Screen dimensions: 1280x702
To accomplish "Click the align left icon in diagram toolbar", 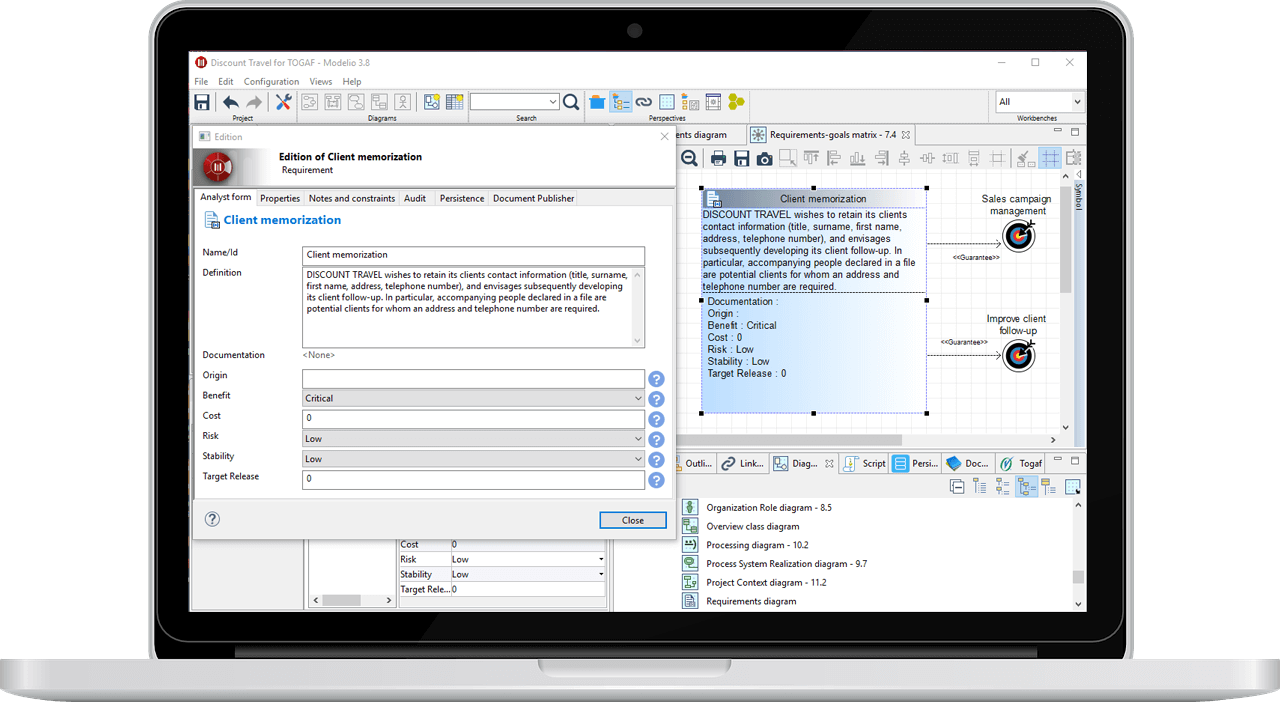I will pyautogui.click(x=834, y=158).
